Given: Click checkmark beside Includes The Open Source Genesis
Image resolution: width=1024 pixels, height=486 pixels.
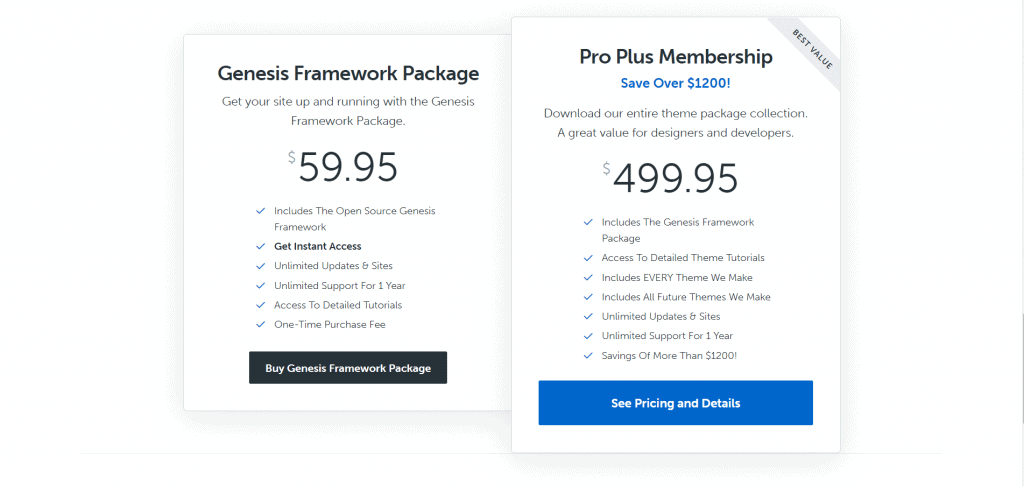Looking at the screenshot, I should [x=261, y=211].
